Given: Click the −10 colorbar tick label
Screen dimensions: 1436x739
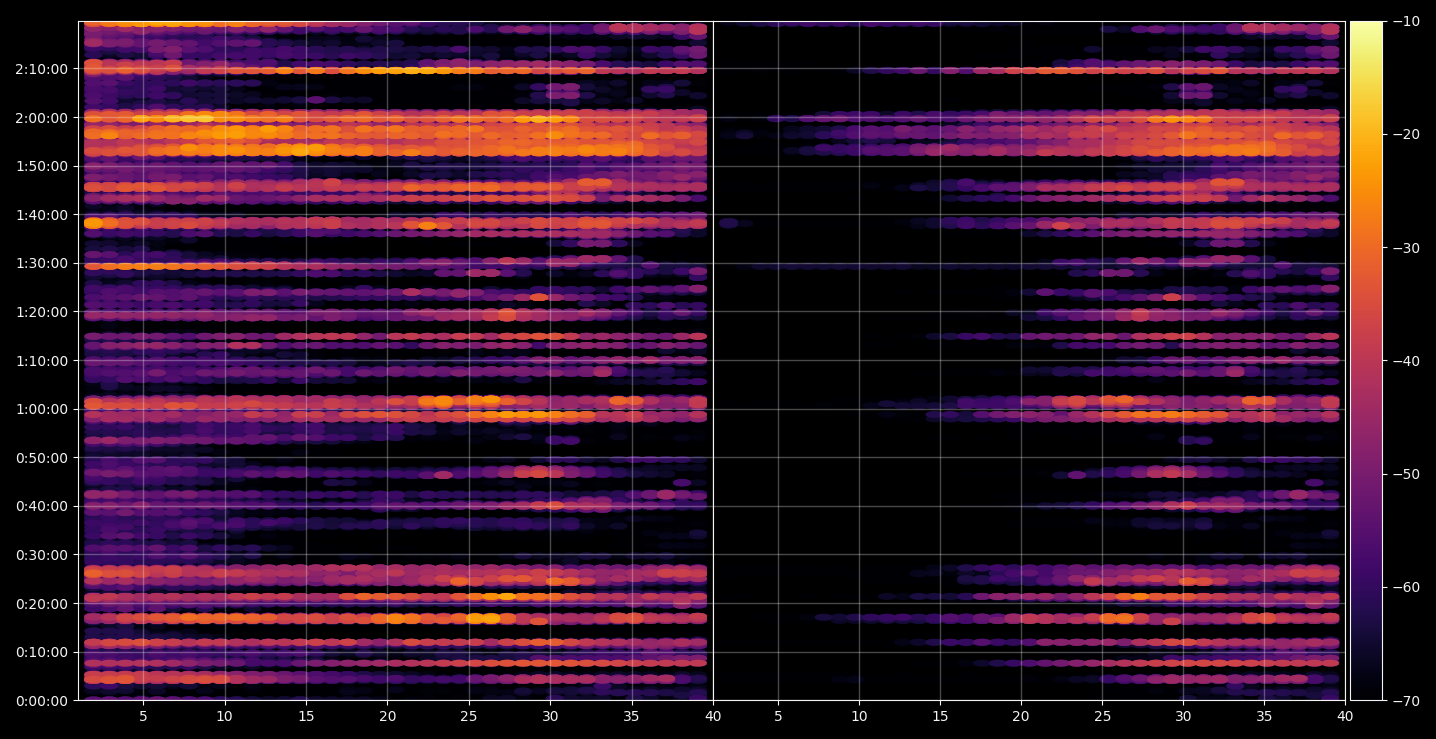Looking at the screenshot, I should click(1406, 22).
